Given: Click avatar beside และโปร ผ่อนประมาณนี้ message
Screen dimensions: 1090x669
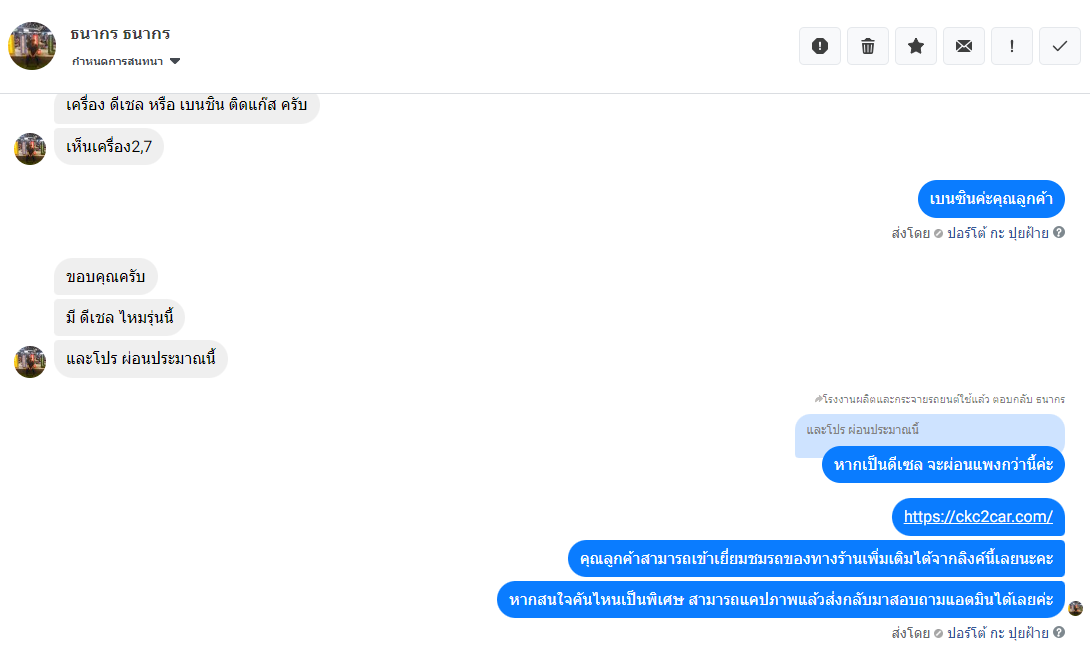Looking at the screenshot, I should point(30,362).
